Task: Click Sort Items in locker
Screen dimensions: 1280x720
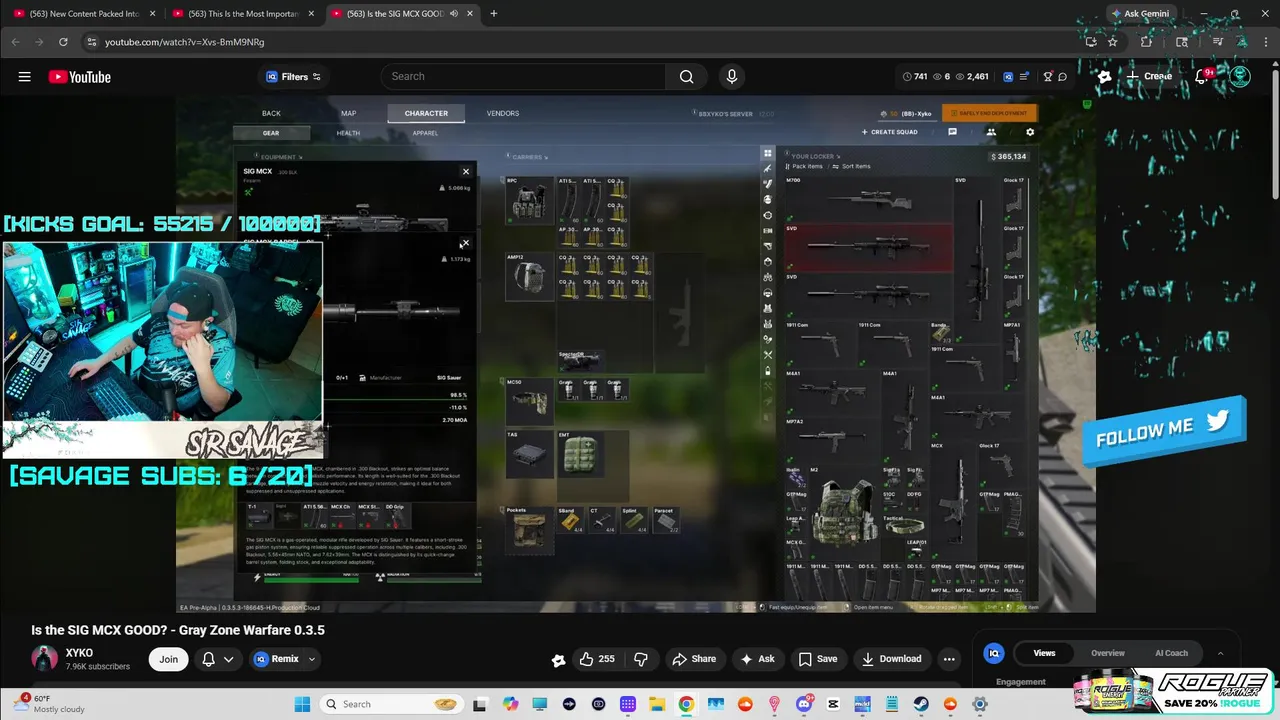Action: 850,167
